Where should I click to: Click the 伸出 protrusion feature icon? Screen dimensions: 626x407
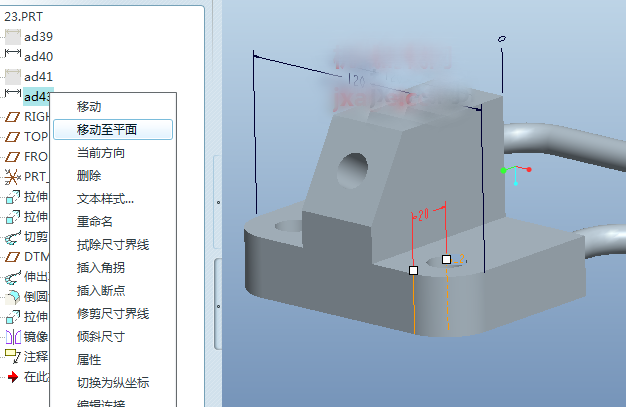[x=13, y=277]
